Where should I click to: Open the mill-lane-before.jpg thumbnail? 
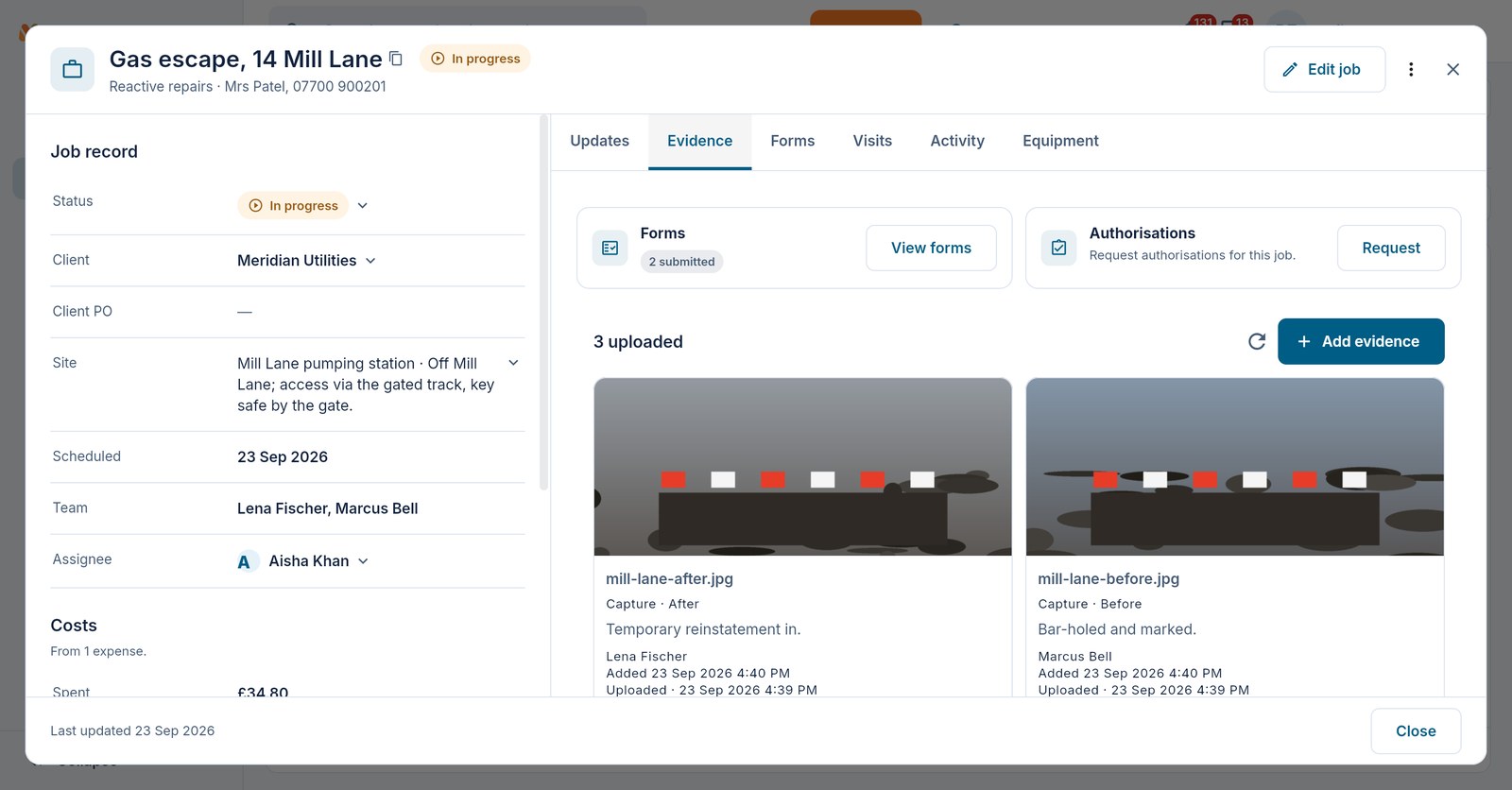[x=1234, y=467]
